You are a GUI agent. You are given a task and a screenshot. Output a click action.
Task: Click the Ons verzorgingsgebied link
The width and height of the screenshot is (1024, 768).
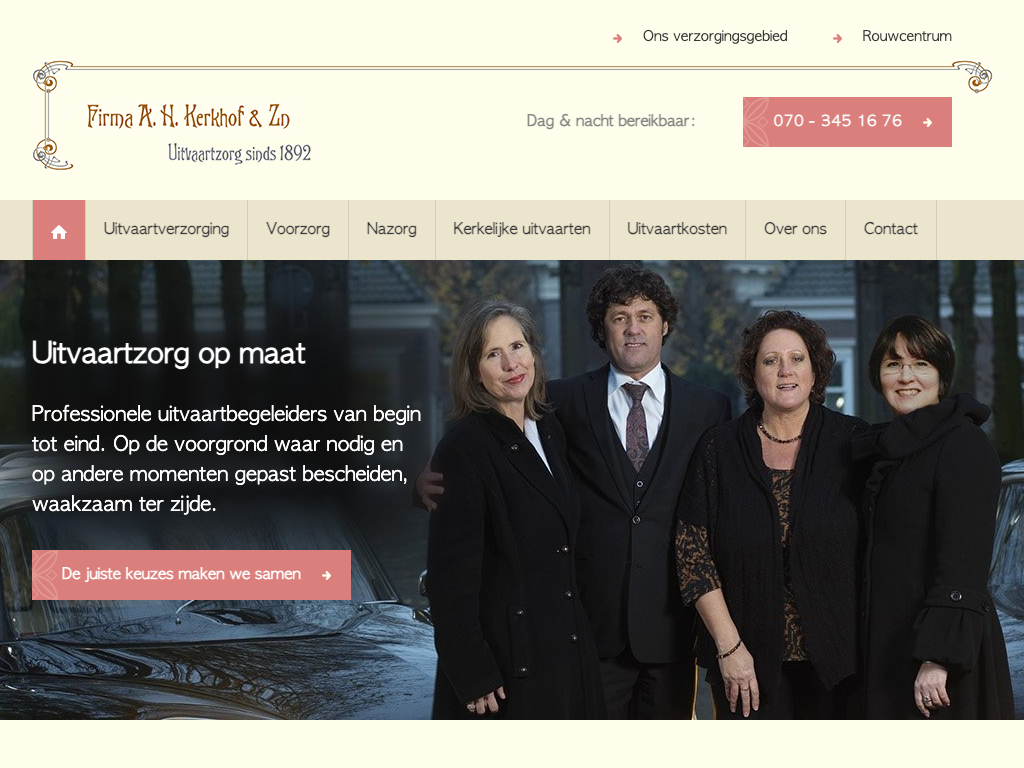pyautogui.click(x=715, y=37)
